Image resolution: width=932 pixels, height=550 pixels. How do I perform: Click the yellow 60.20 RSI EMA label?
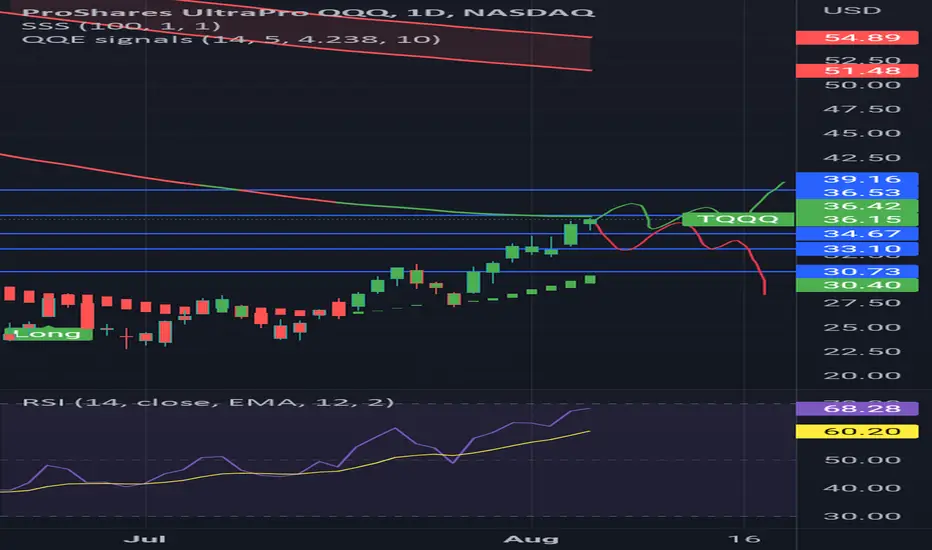click(857, 431)
